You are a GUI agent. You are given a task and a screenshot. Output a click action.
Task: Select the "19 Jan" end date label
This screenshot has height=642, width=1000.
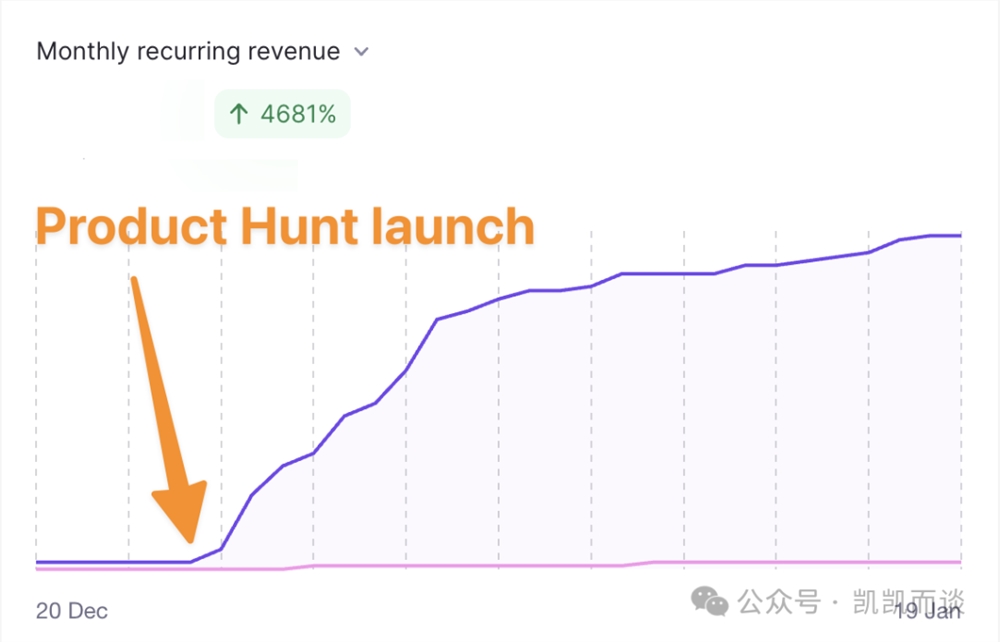point(927,611)
